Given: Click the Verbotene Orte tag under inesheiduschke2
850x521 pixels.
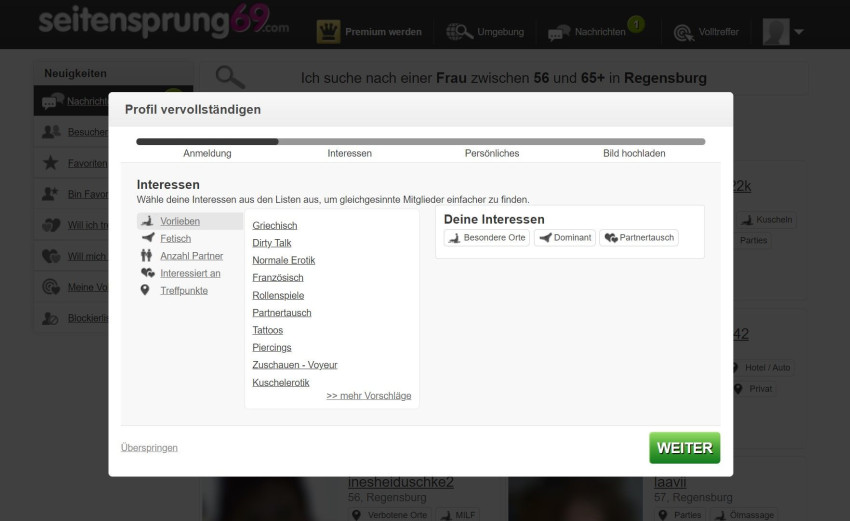Looking at the screenshot, I should click(x=390, y=514).
